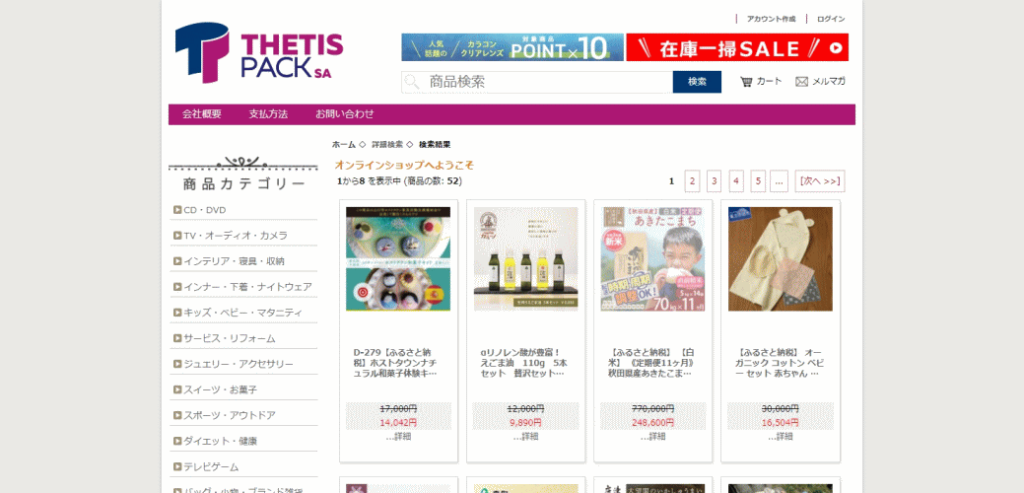Click the D-279 ホストタウンナチュラル和菓子 title
This screenshot has height=493, width=1024.
coord(396,362)
